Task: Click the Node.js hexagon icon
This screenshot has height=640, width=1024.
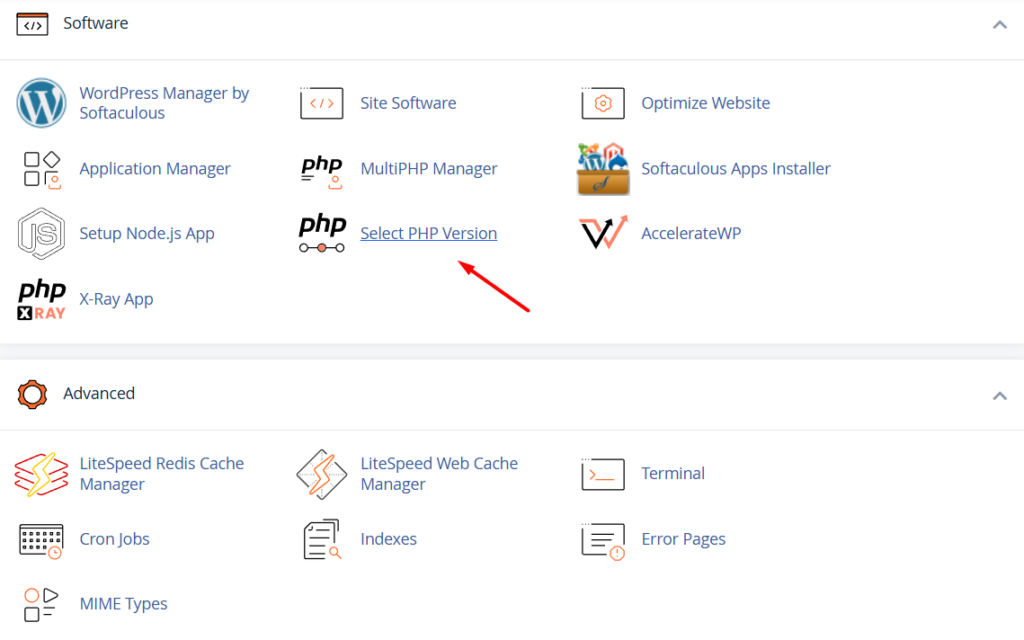Action: click(x=41, y=234)
